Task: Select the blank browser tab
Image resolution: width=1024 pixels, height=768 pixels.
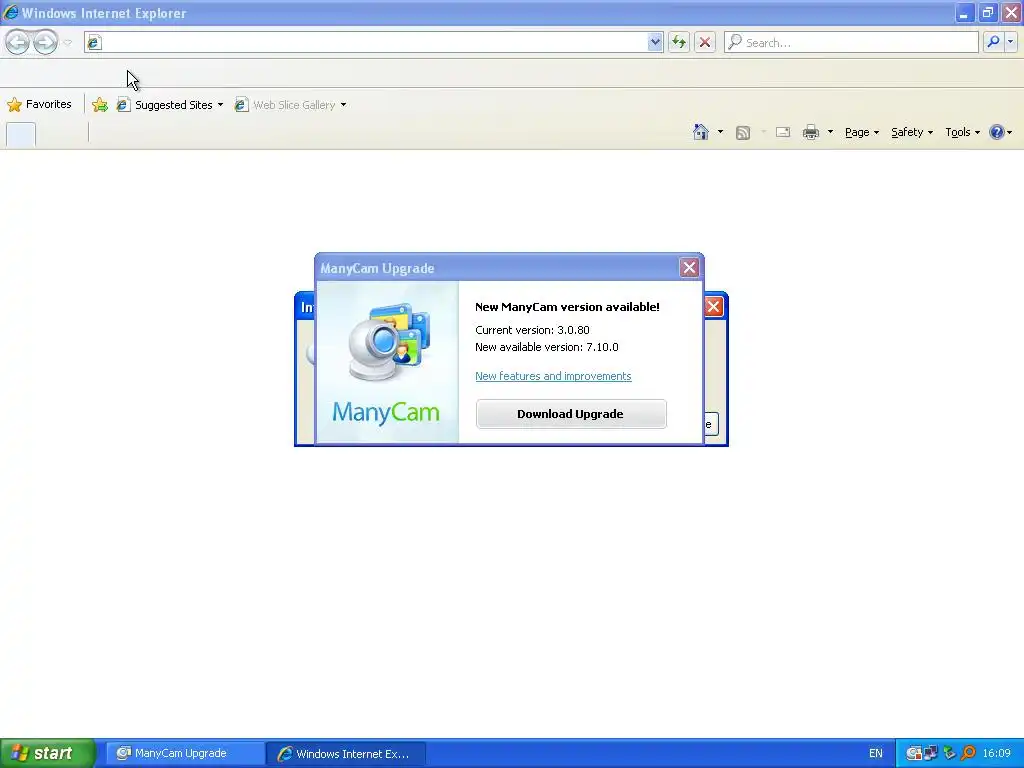Action: [21, 134]
